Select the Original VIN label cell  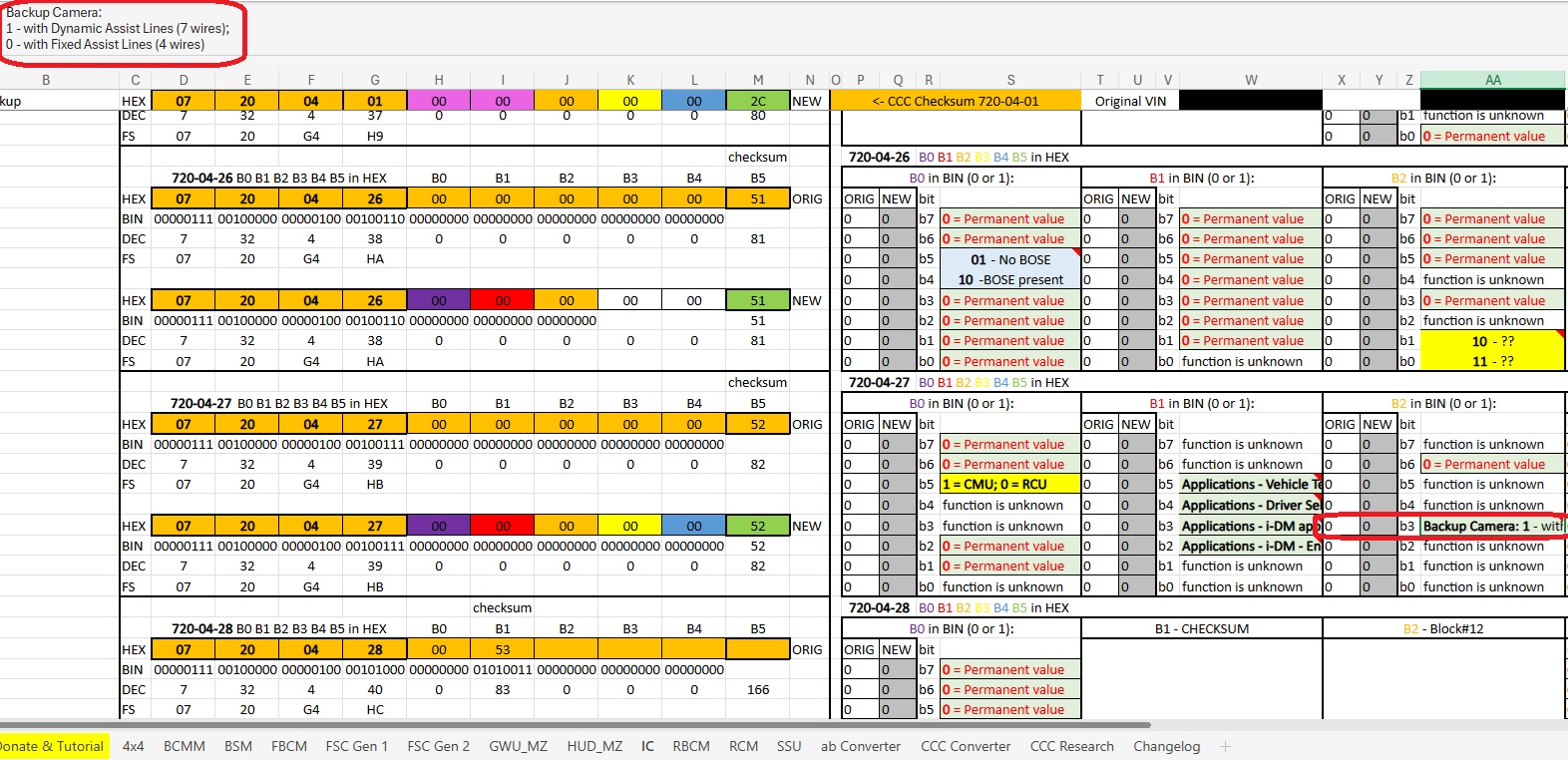[1130, 101]
